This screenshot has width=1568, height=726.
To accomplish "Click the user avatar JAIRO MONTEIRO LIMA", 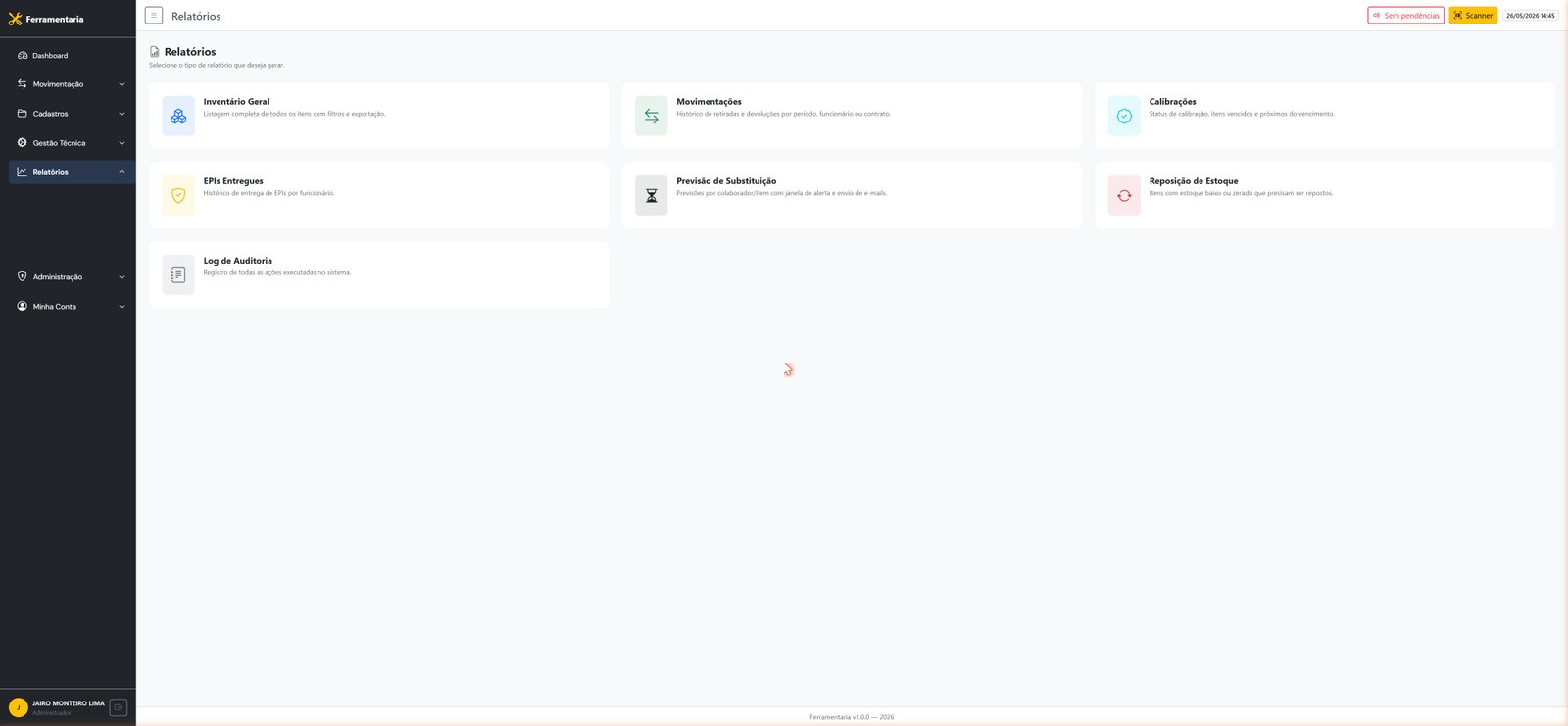I will pos(18,707).
